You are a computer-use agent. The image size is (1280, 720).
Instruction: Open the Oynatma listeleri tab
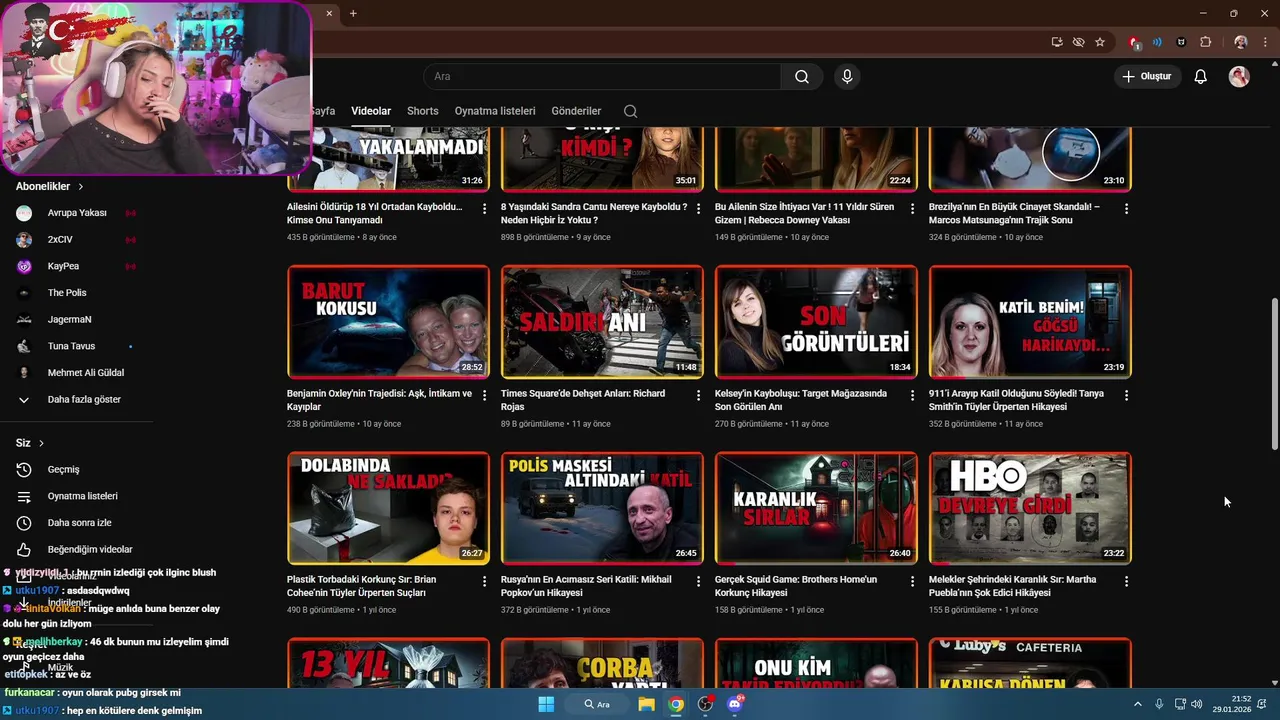point(495,111)
